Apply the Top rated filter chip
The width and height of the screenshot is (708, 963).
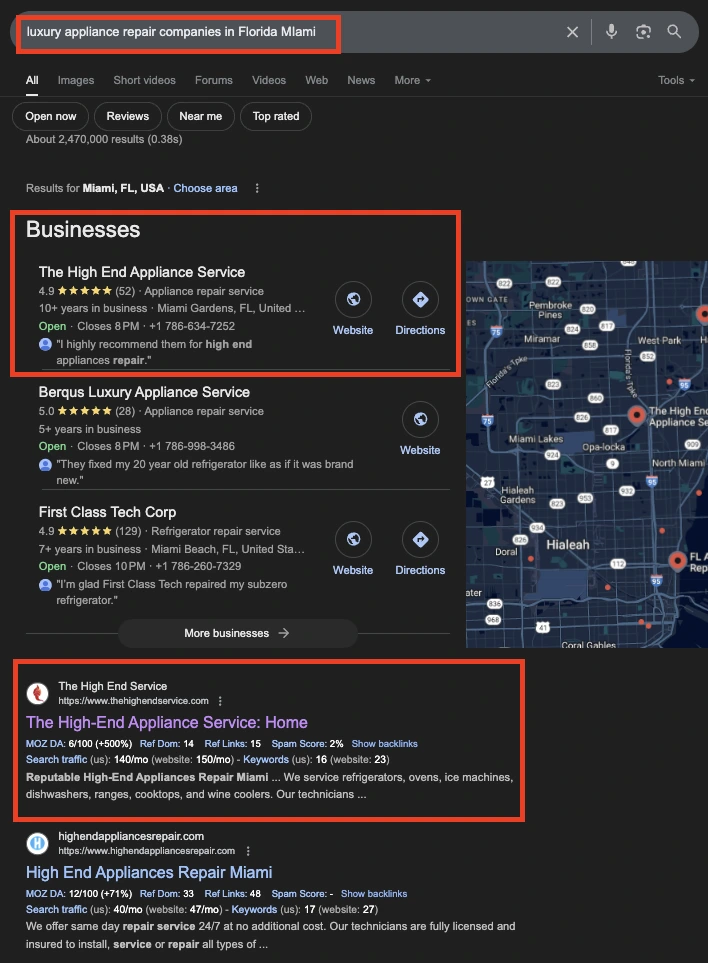click(276, 116)
